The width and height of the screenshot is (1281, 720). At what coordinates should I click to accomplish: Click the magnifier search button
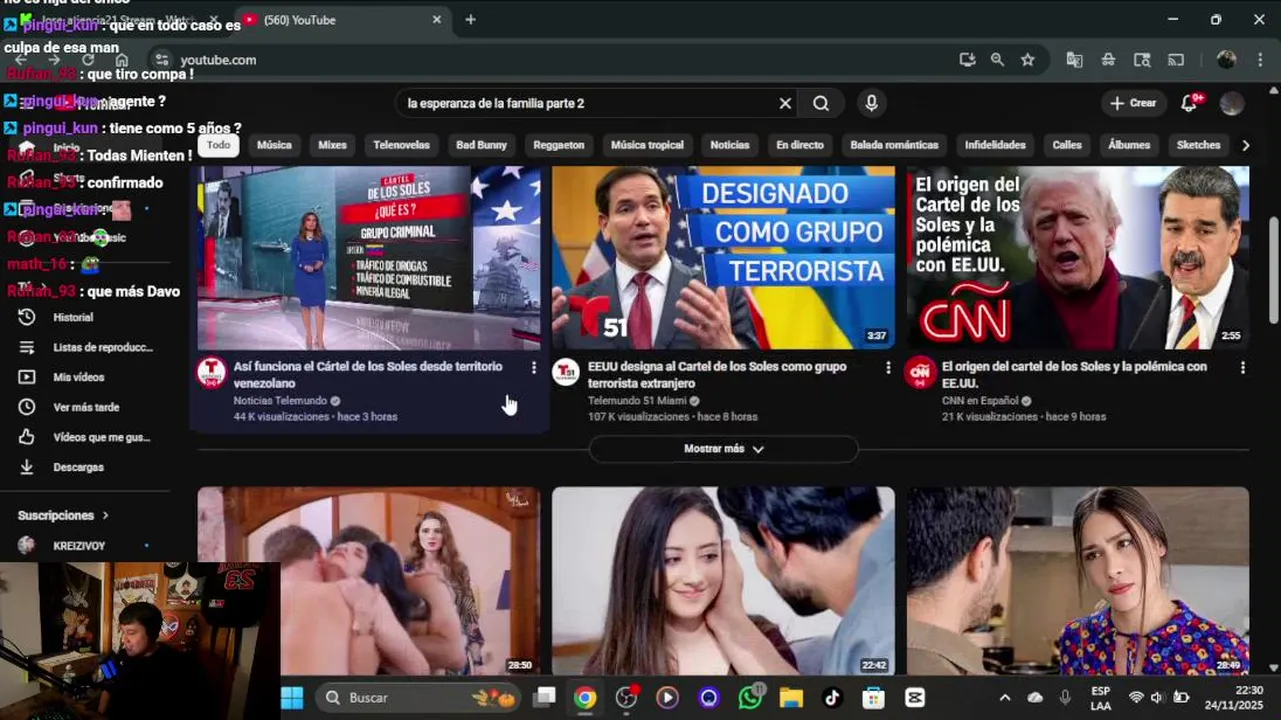coord(821,103)
